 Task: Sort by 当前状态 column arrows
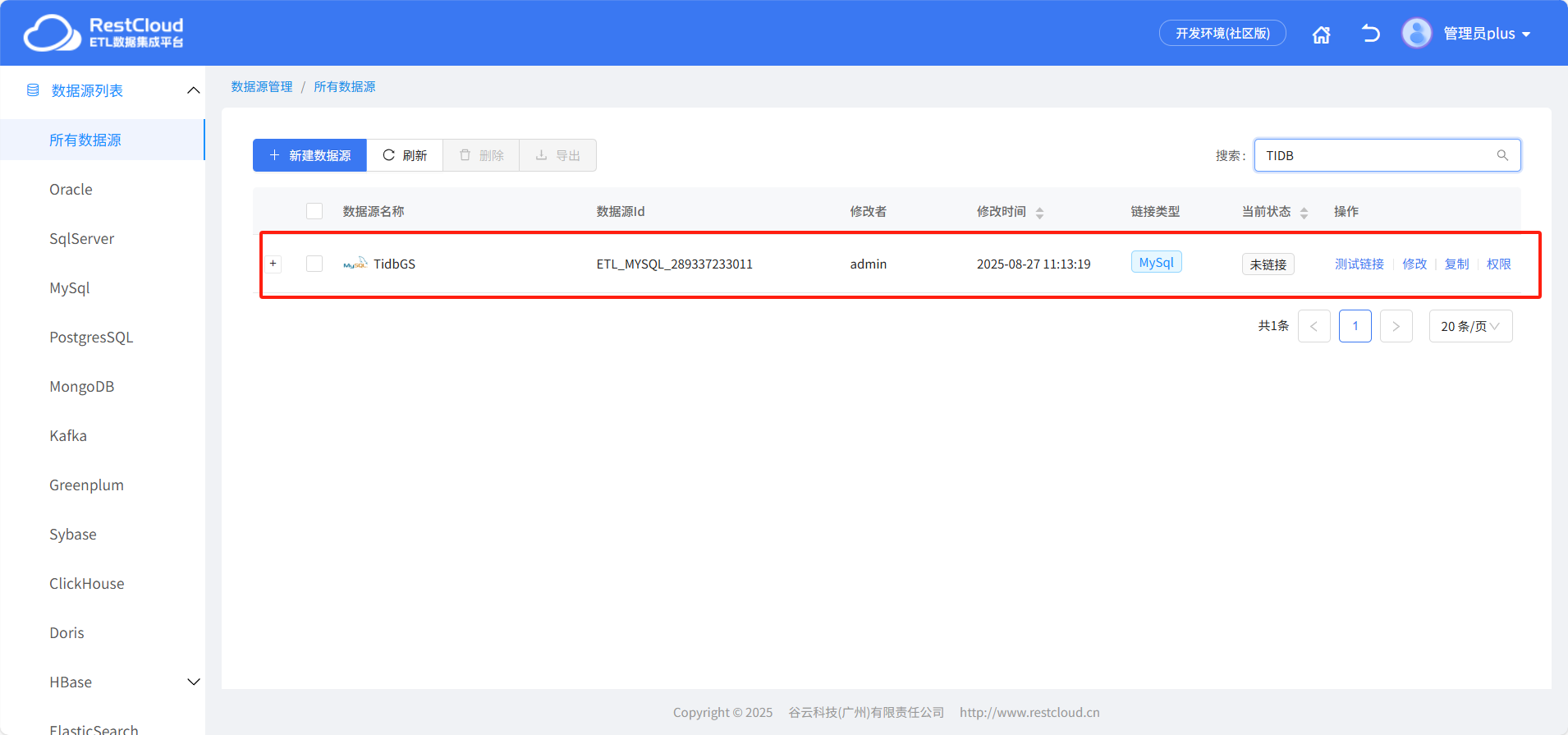1304,213
